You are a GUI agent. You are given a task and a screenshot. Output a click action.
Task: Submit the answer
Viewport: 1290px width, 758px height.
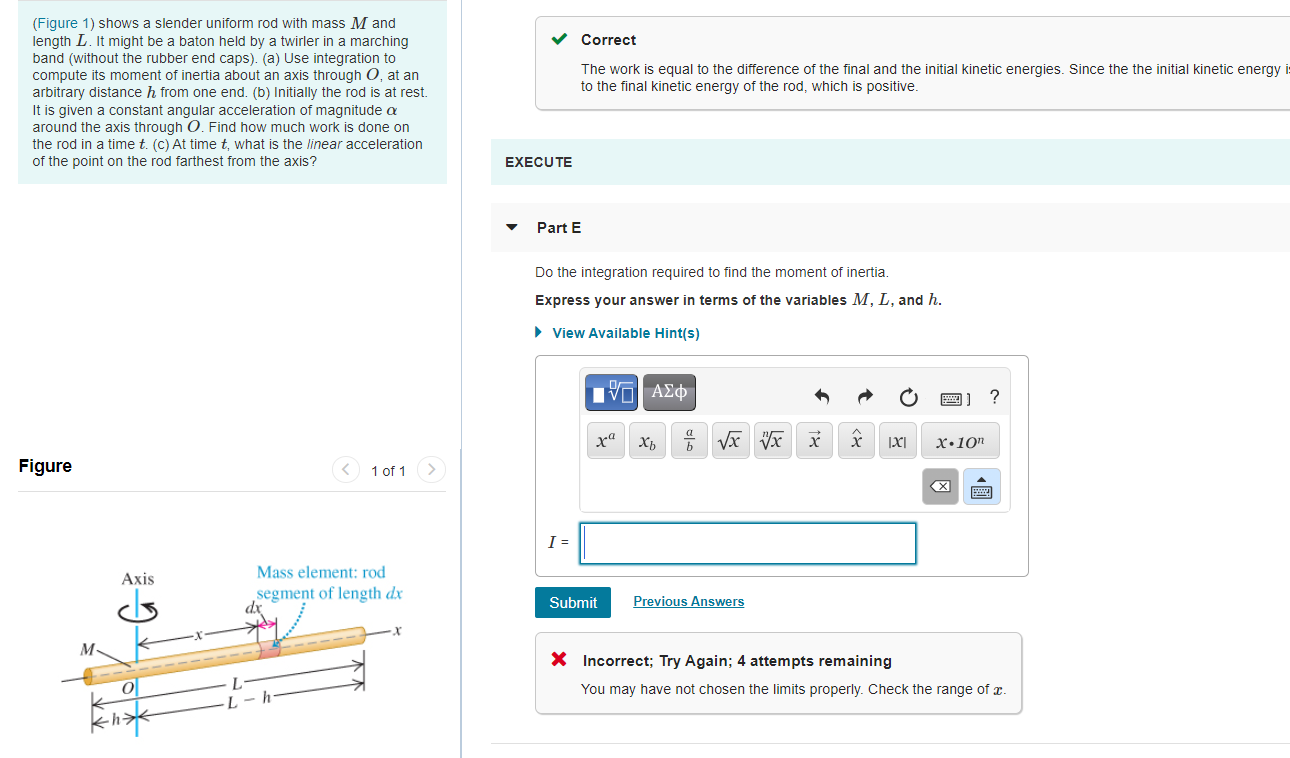tap(573, 602)
